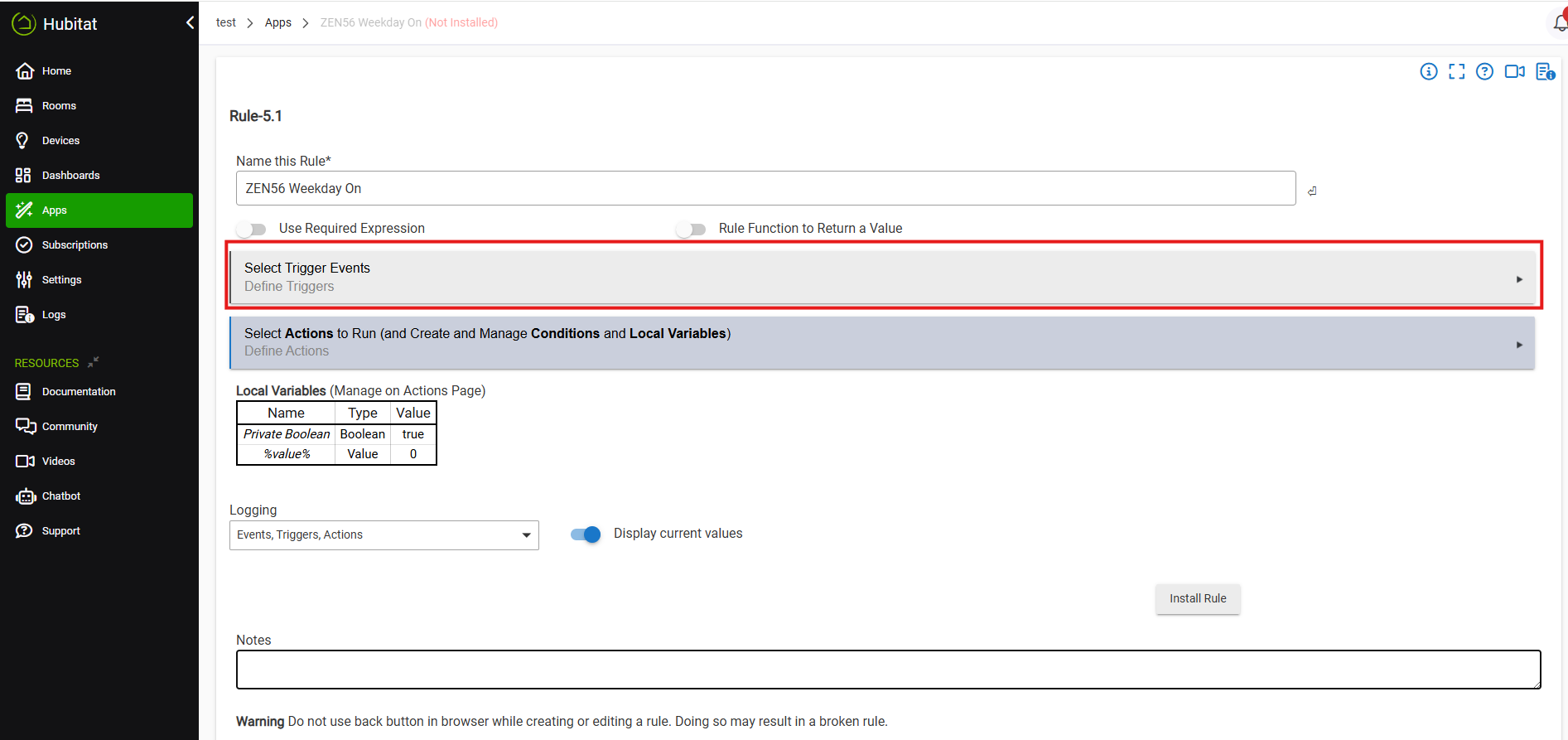Click the Home house icon
The image size is (1568, 740).
pyautogui.click(x=24, y=71)
